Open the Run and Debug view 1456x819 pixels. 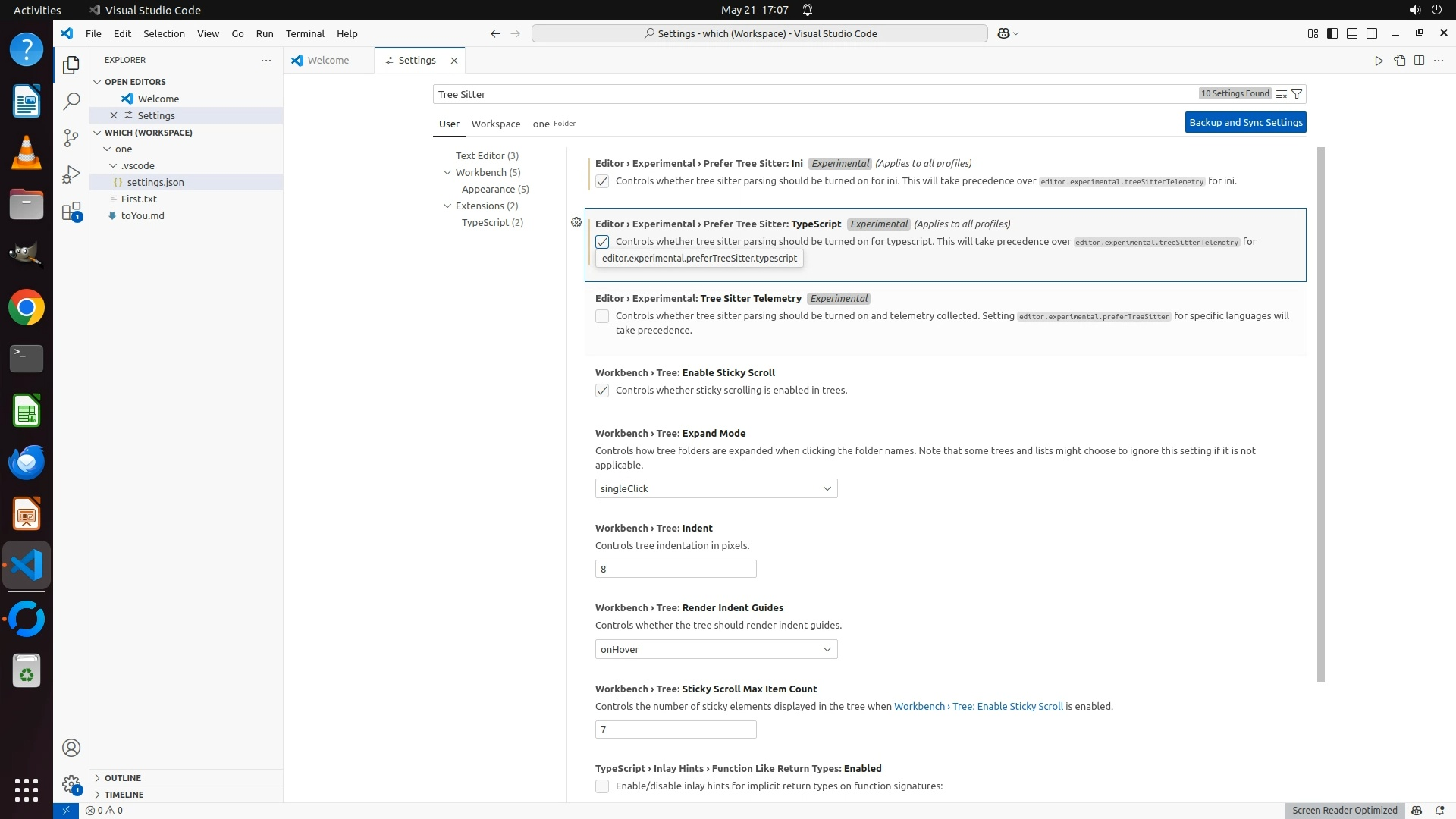tap(71, 174)
